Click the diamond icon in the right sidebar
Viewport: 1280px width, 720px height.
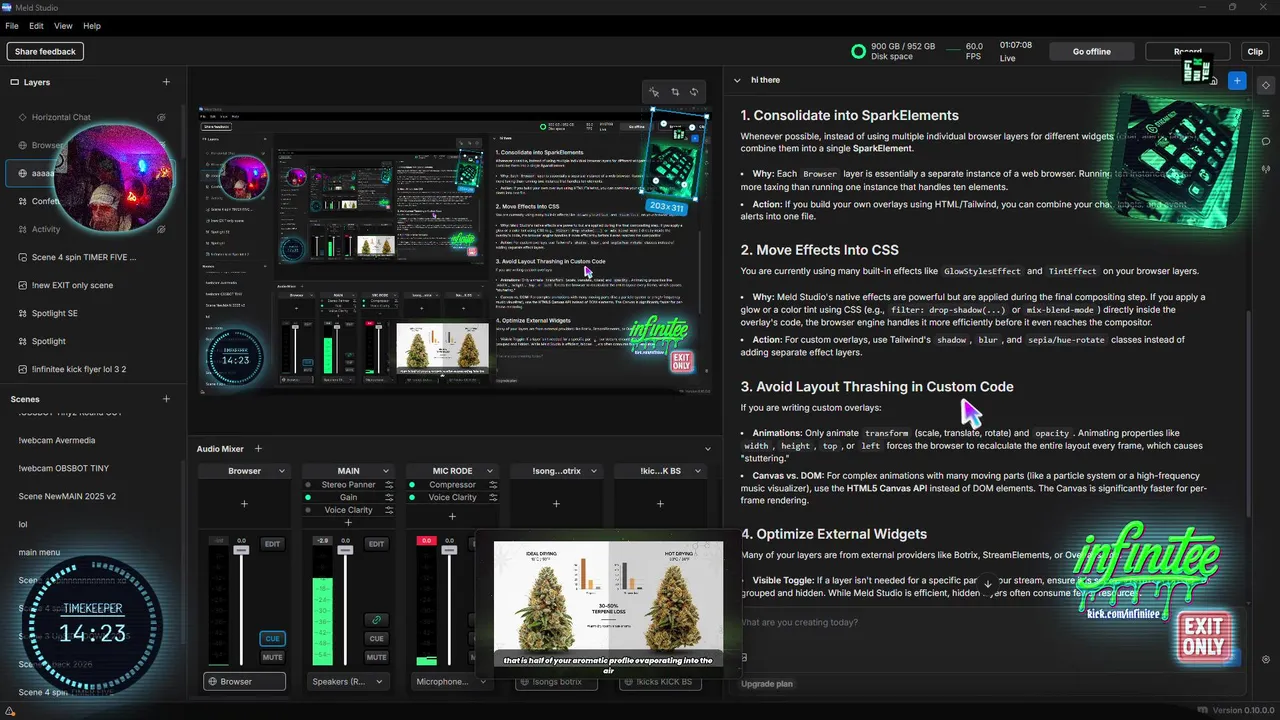tap(1266, 85)
